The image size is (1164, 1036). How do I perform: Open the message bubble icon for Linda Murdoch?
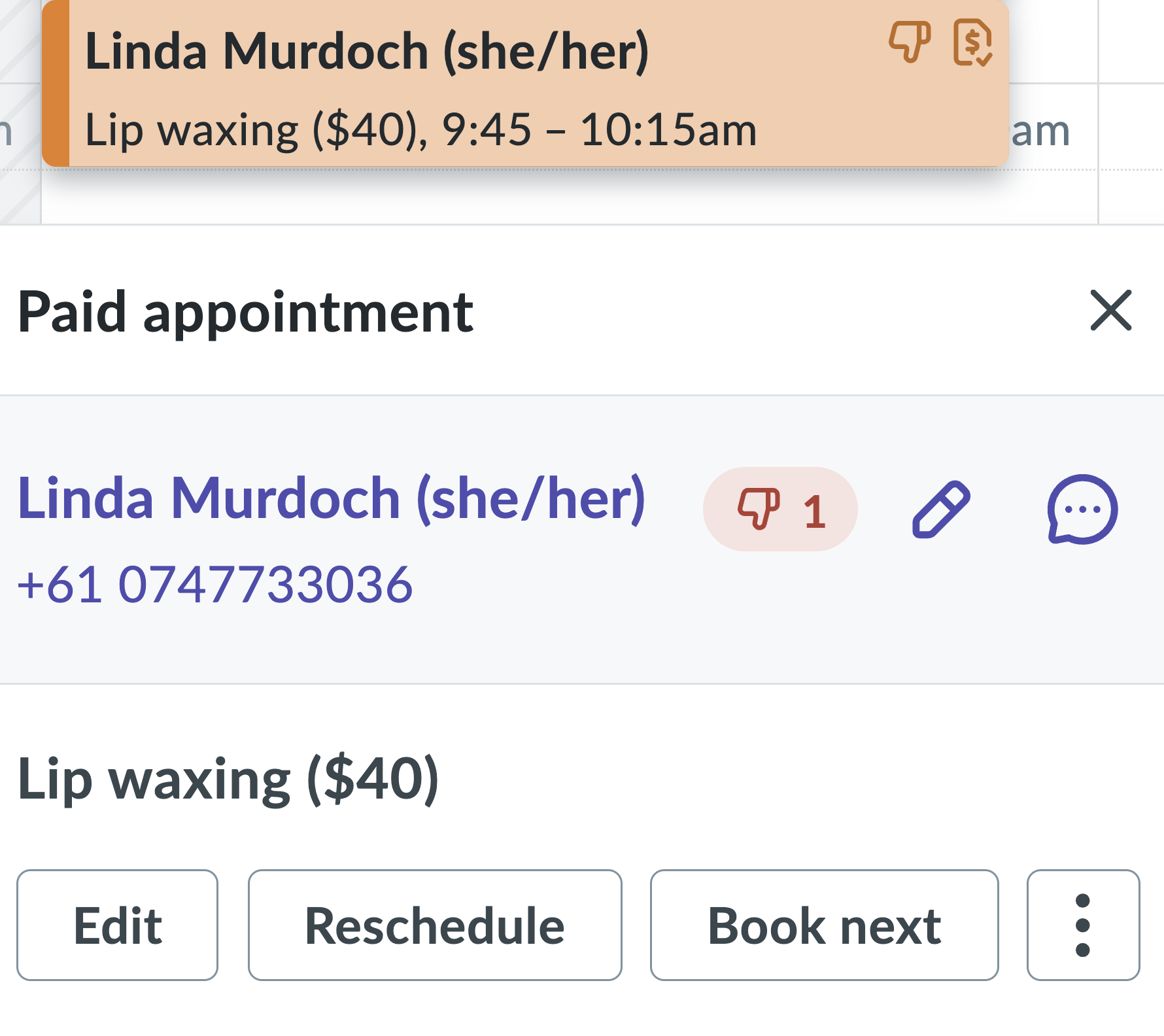(x=1082, y=509)
